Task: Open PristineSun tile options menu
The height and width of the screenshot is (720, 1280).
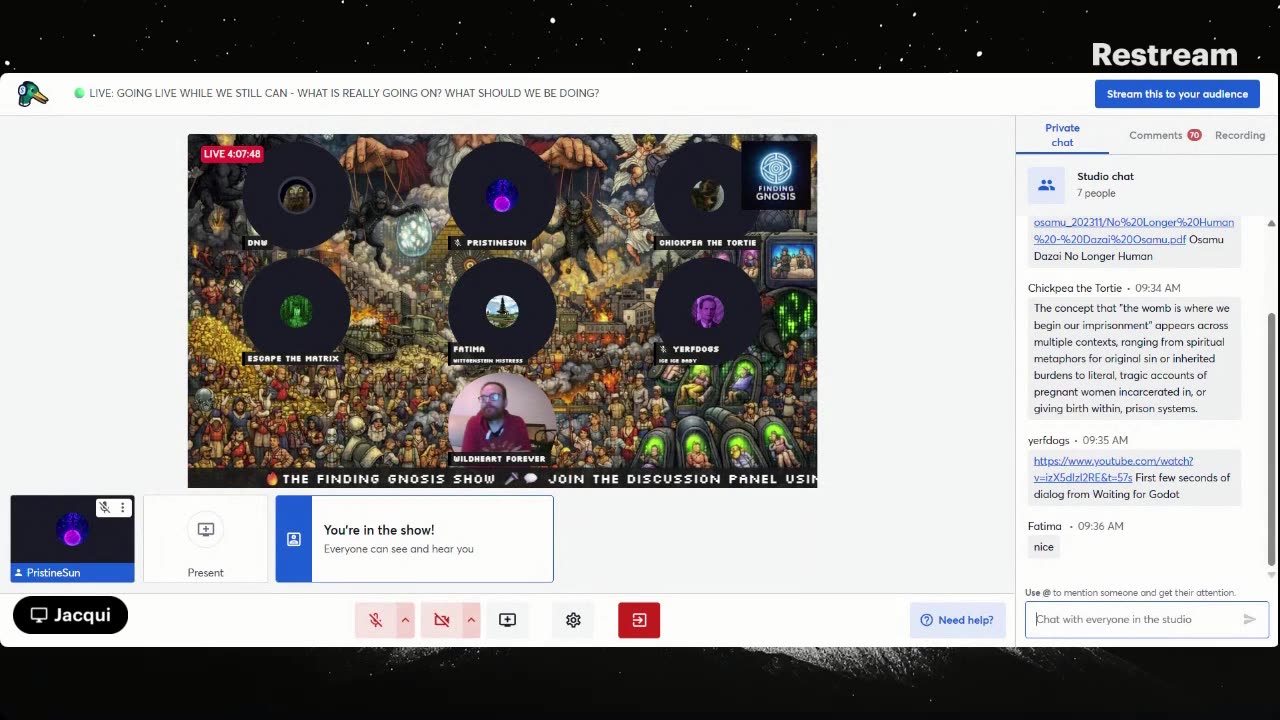Action: tap(123, 508)
